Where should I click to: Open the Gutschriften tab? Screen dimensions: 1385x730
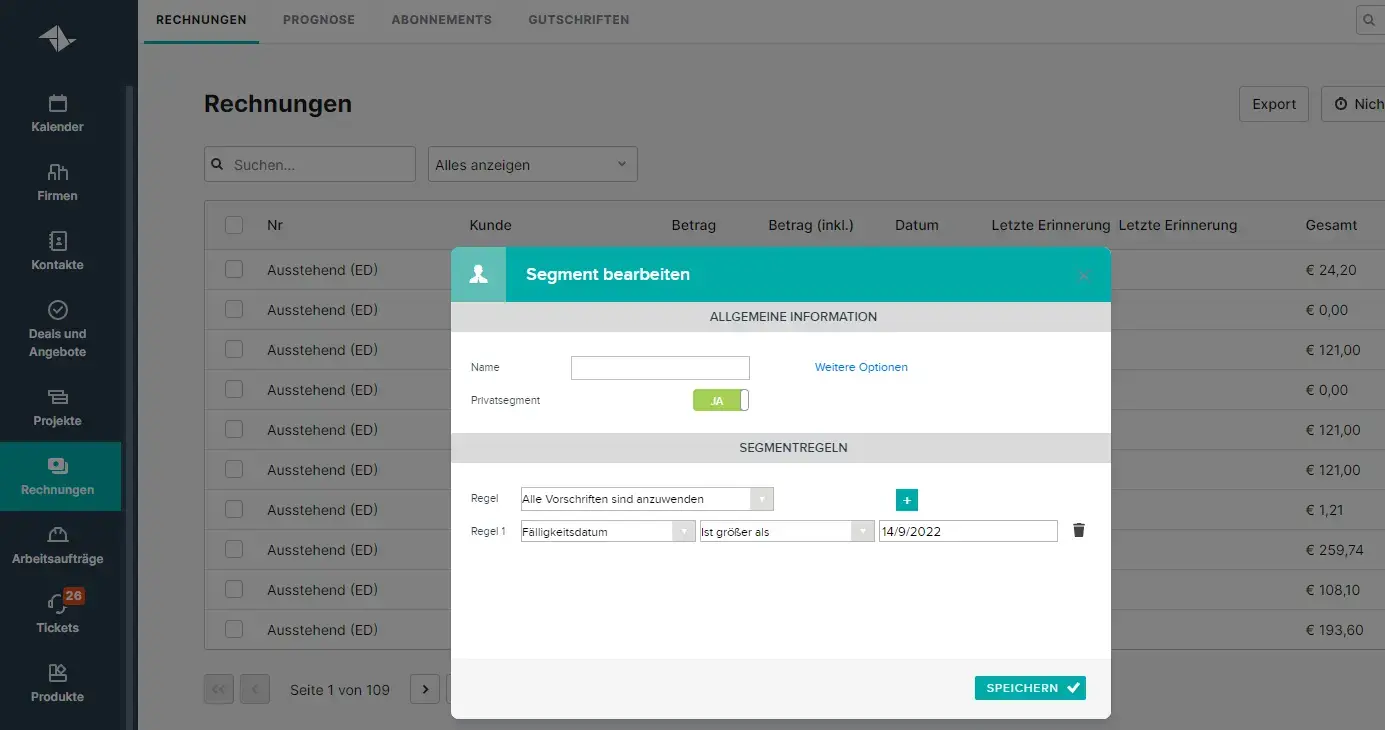tap(579, 20)
